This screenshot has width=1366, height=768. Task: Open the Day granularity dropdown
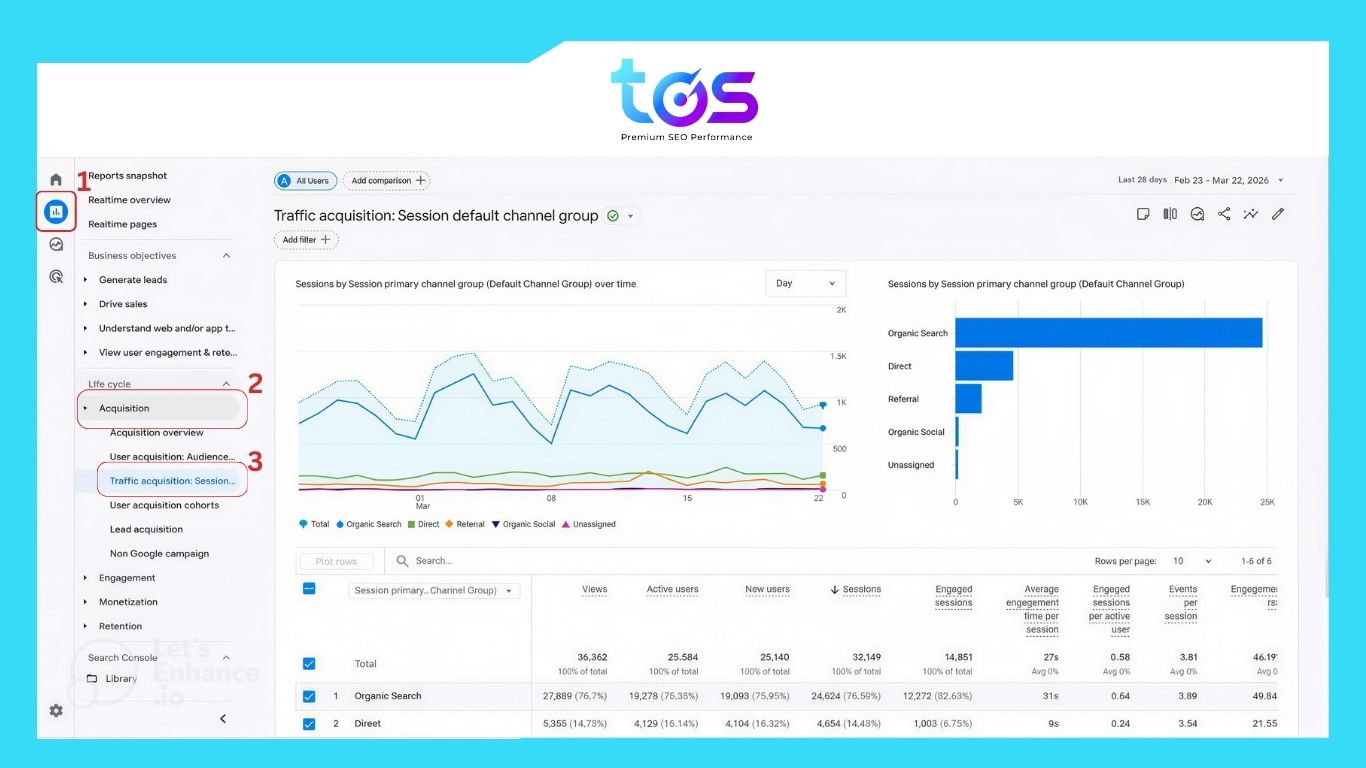805,284
